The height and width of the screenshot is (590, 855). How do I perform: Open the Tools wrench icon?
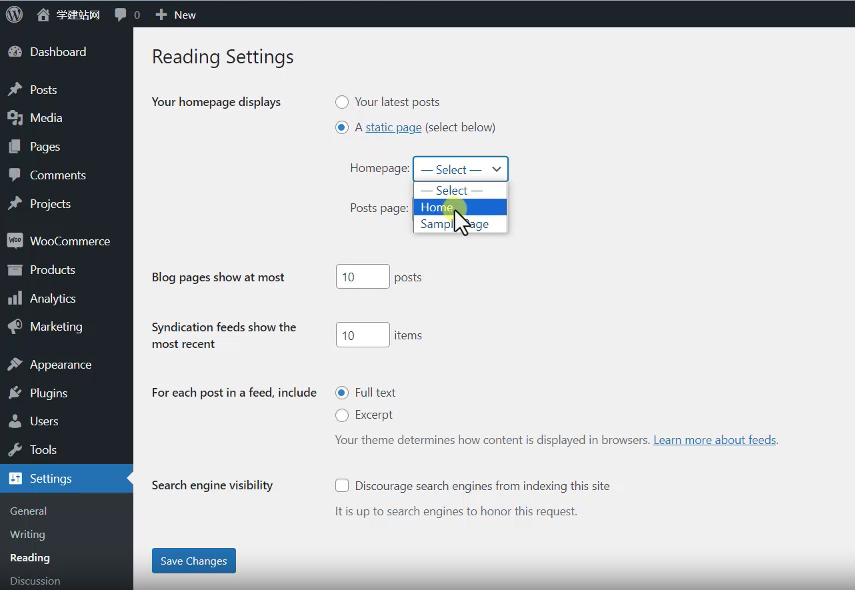(15, 450)
